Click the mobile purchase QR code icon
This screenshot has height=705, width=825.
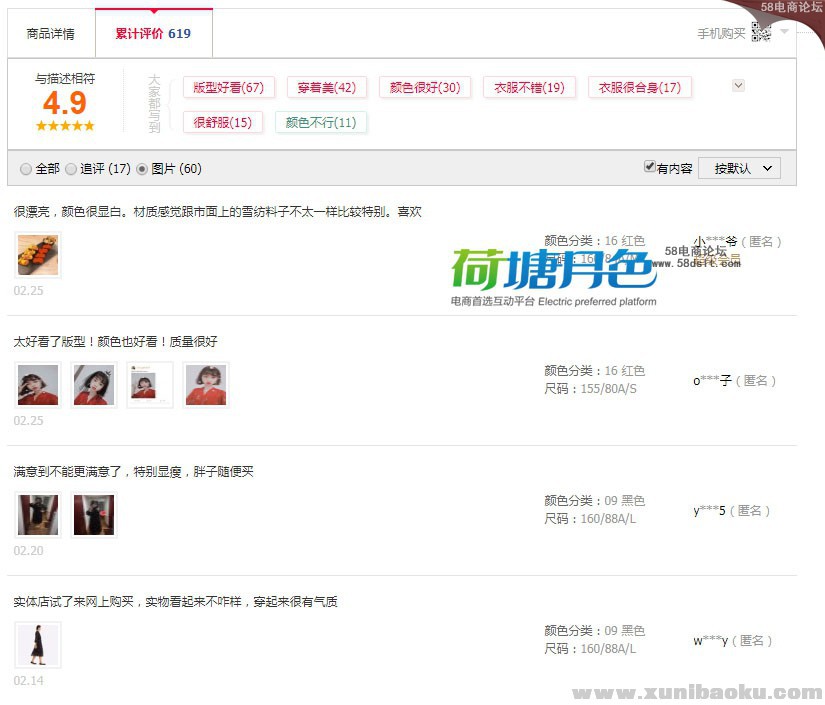click(761, 33)
